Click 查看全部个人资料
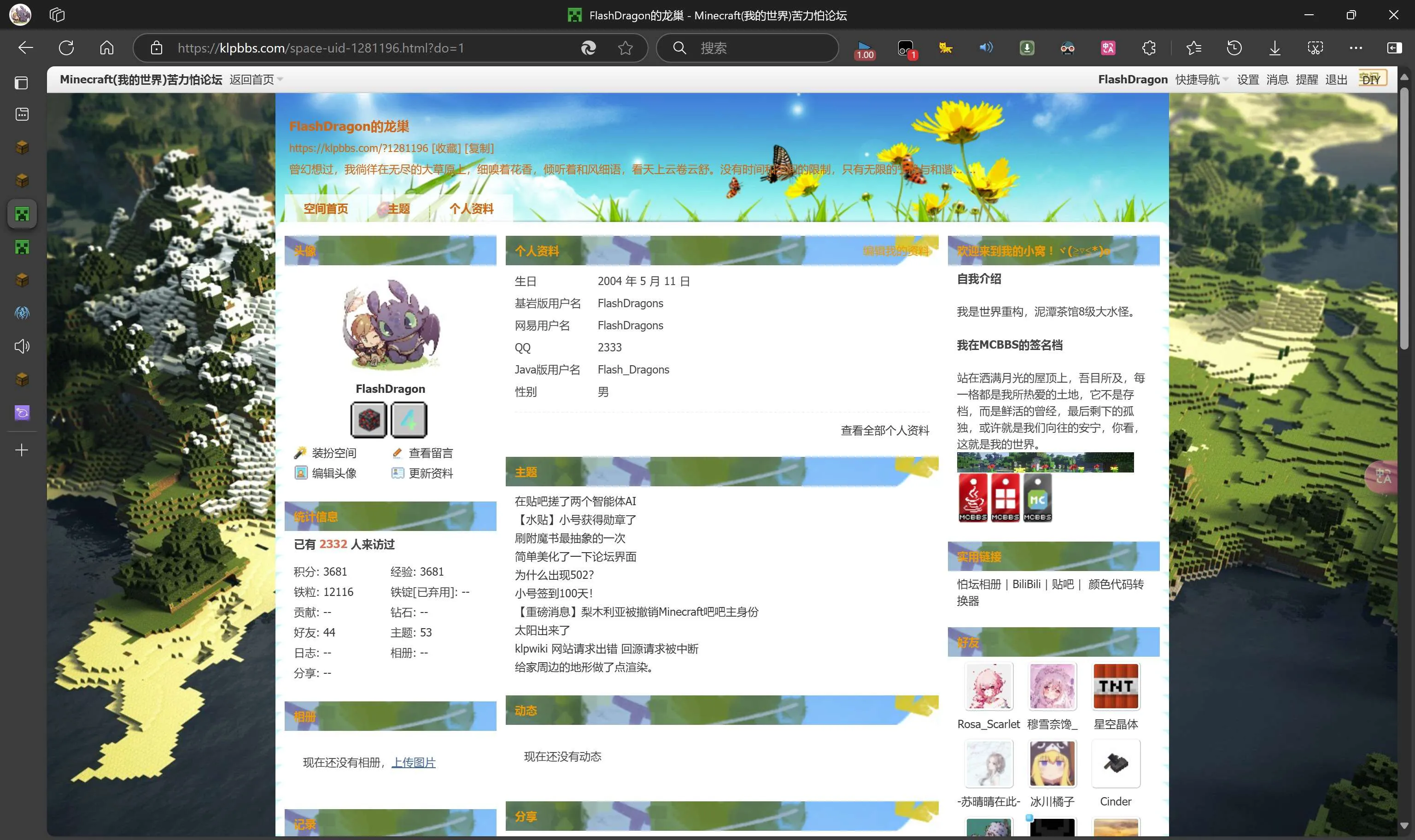 tap(885, 430)
